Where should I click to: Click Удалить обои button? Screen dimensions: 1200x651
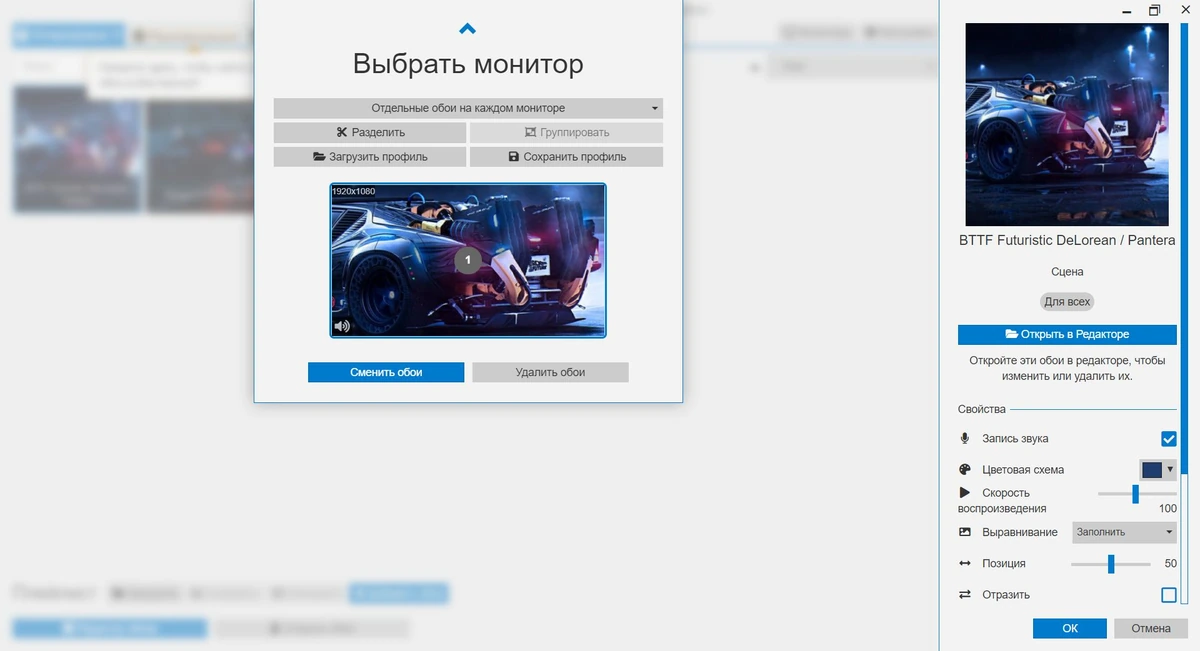(550, 372)
